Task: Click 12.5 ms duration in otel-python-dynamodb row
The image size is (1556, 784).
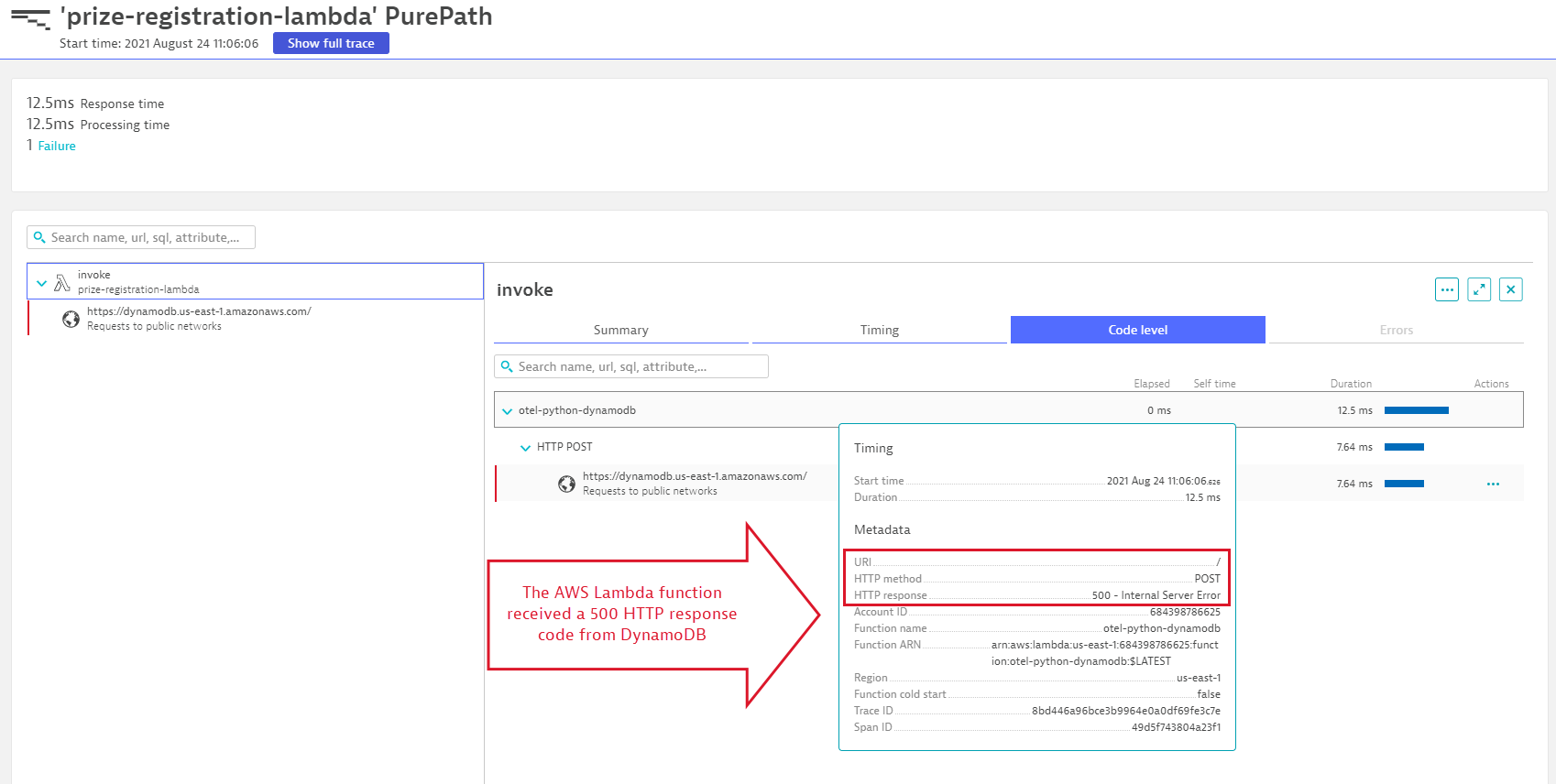Action: tap(1355, 410)
